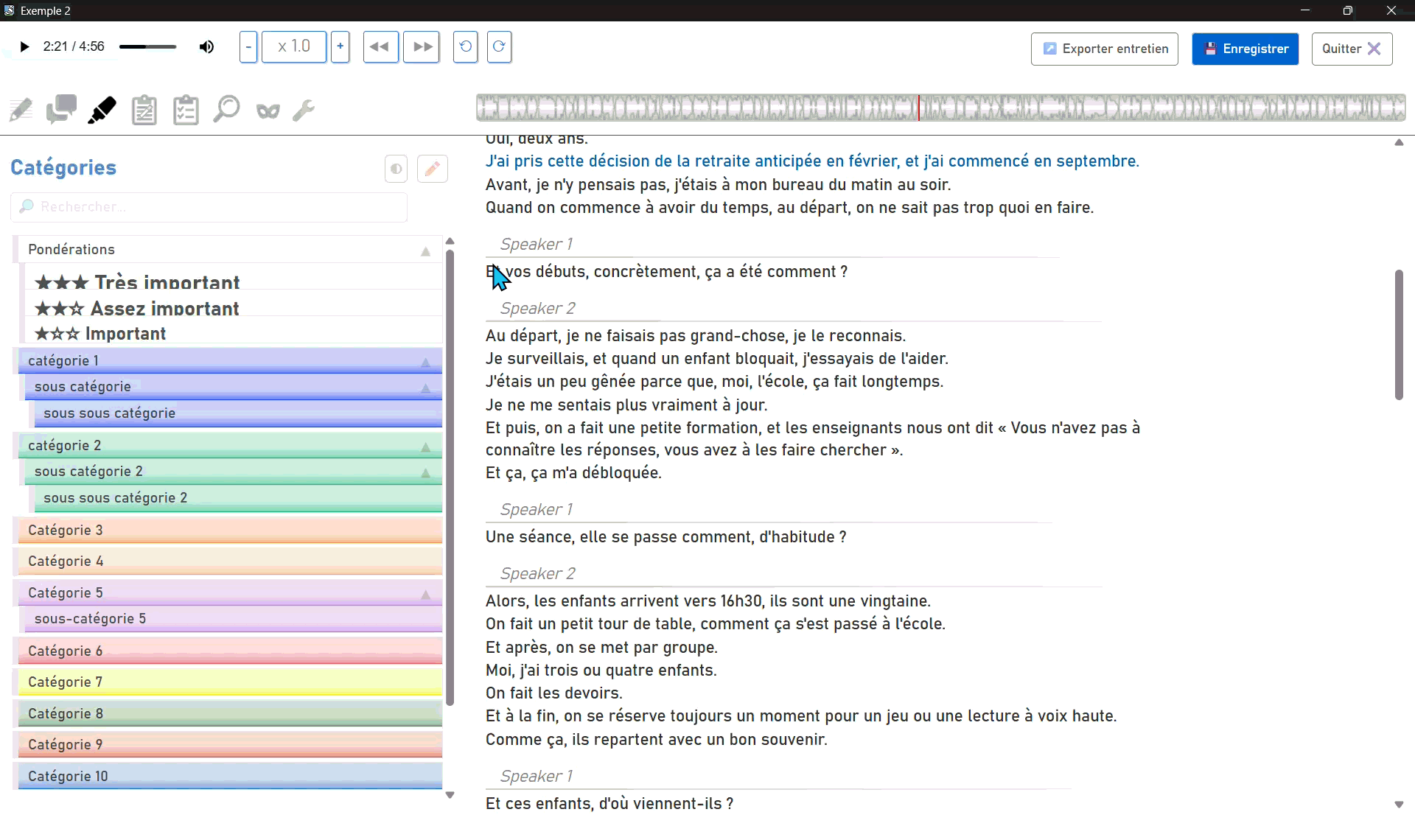Click the rewind button

380,47
